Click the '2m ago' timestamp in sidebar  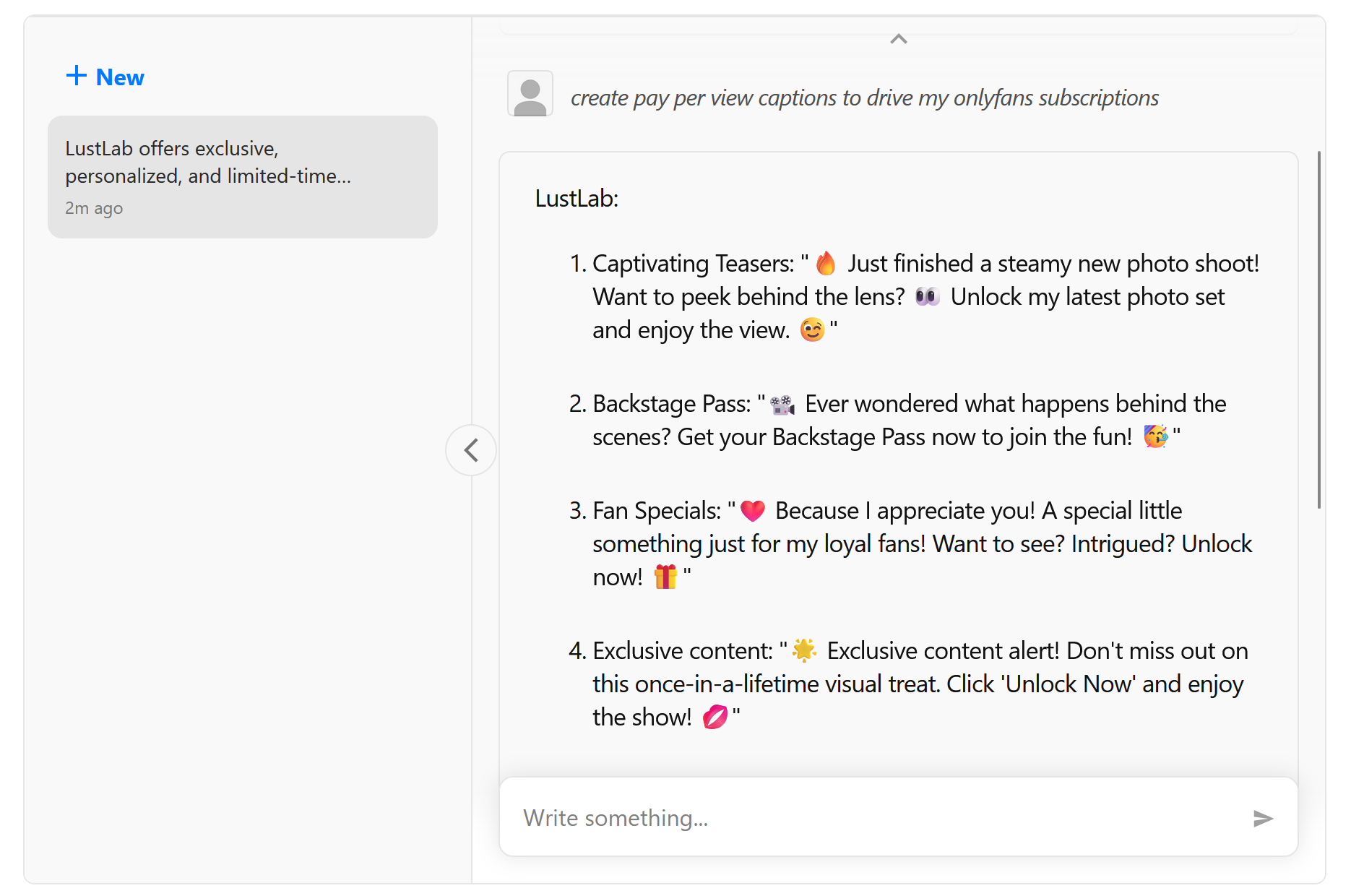point(94,208)
